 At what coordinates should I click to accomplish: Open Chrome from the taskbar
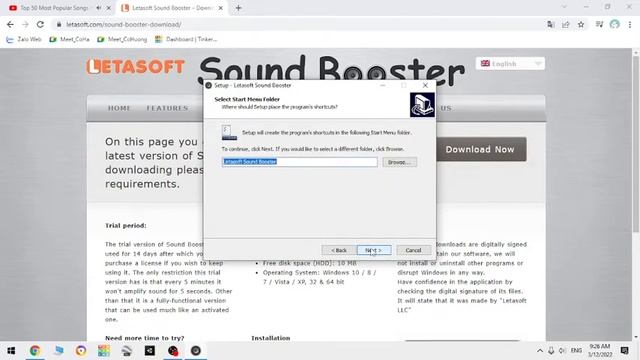coord(35,351)
